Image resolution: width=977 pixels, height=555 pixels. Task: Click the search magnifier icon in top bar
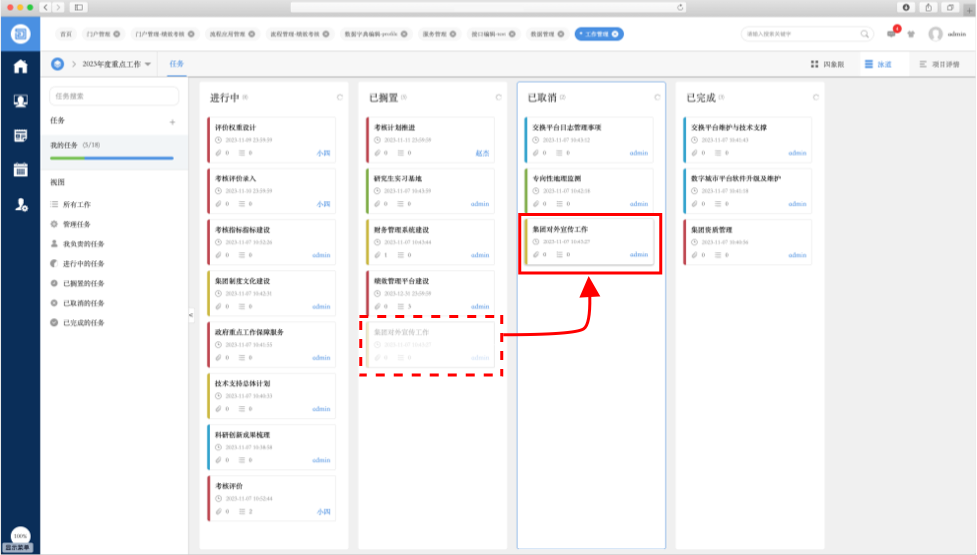coord(866,34)
